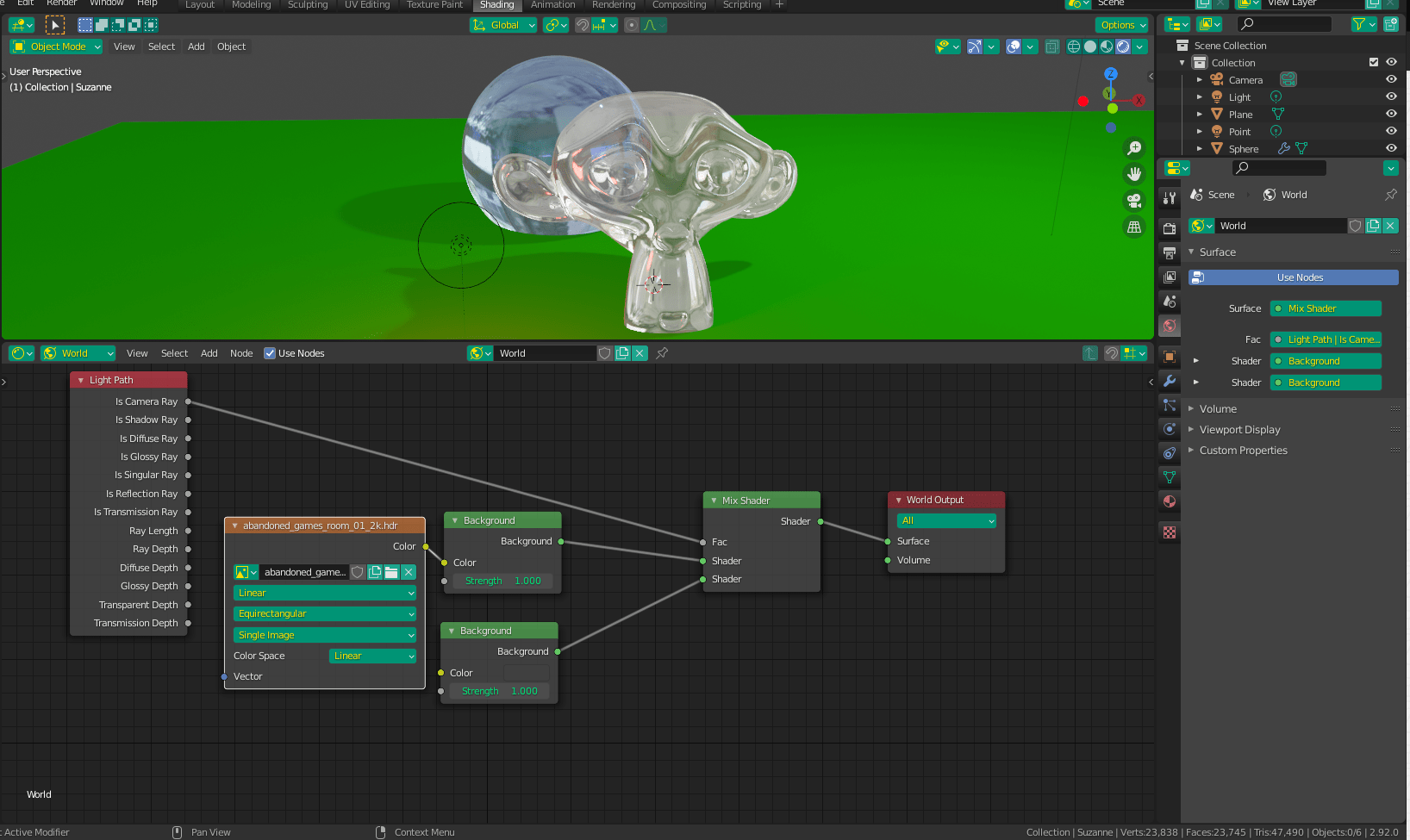Open the abandoned_games_room HDR image browser
The height and width of the screenshot is (840, 1410).
tap(246, 572)
